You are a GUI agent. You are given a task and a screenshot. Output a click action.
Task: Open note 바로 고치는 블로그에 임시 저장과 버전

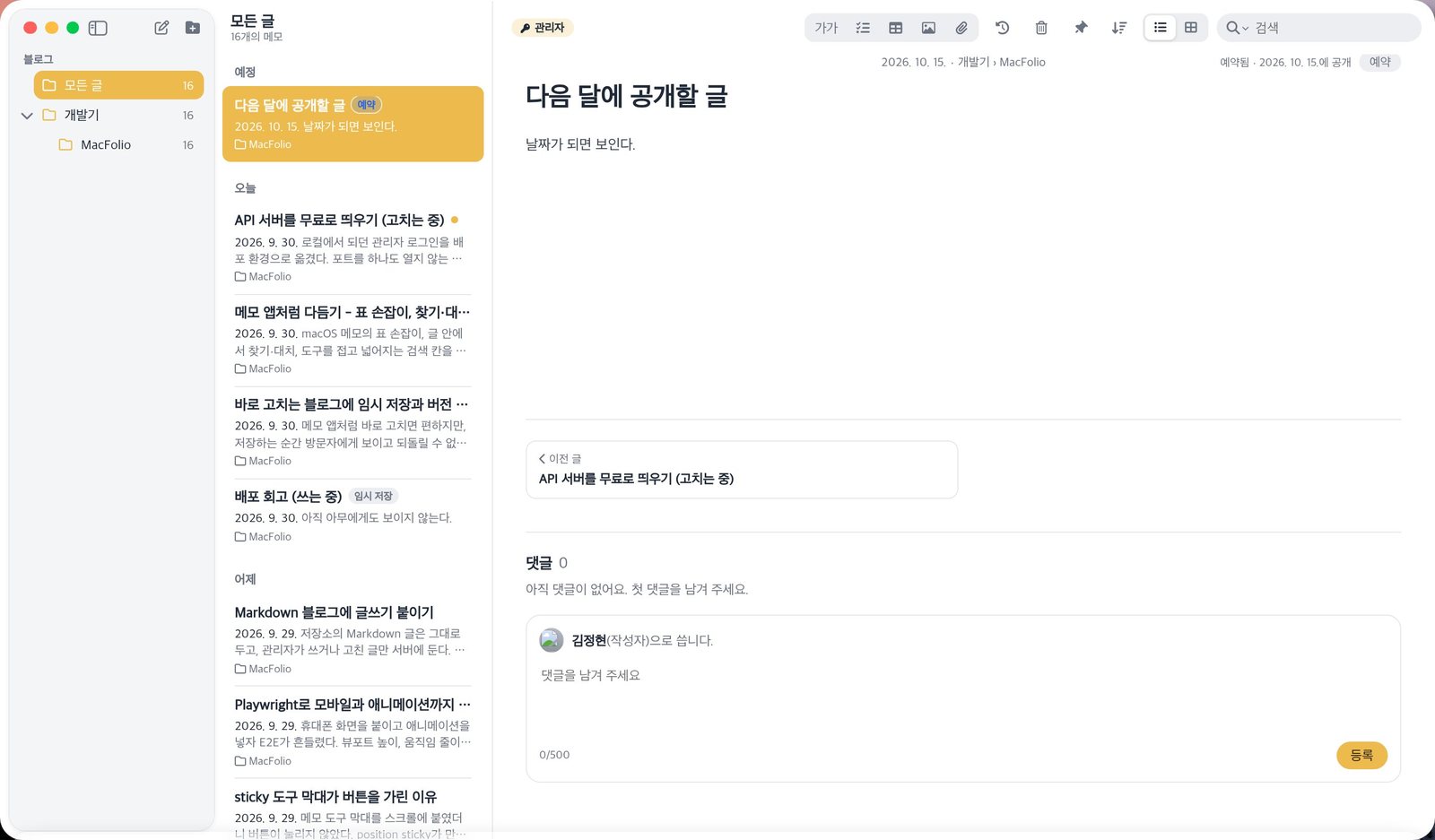(352, 432)
